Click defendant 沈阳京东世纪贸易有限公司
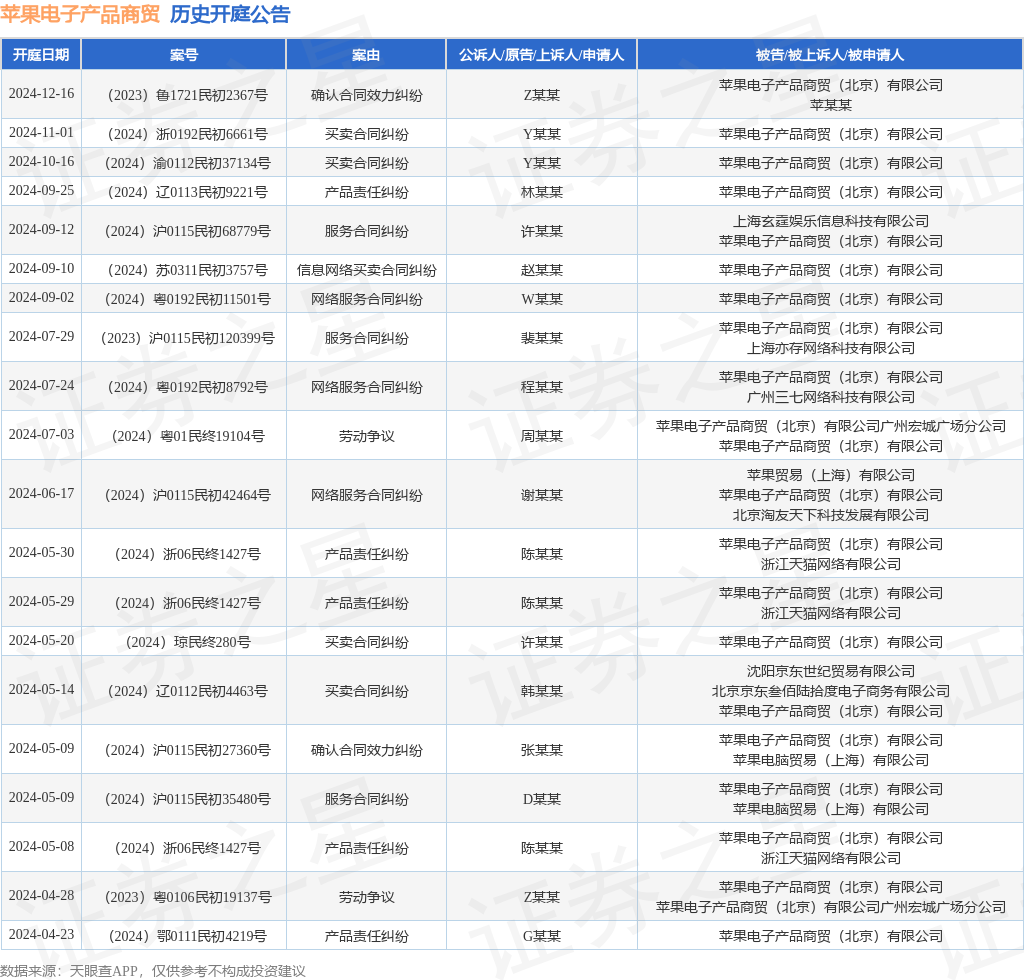This screenshot has width=1024, height=980. coord(830,671)
